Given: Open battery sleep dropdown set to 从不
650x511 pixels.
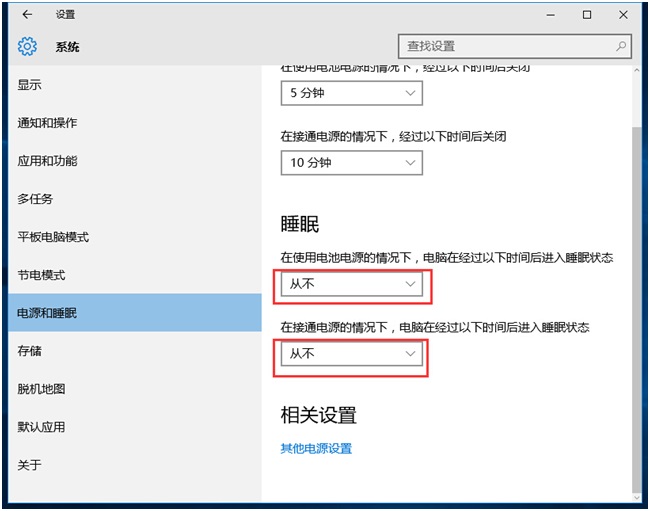Looking at the screenshot, I should (351, 285).
